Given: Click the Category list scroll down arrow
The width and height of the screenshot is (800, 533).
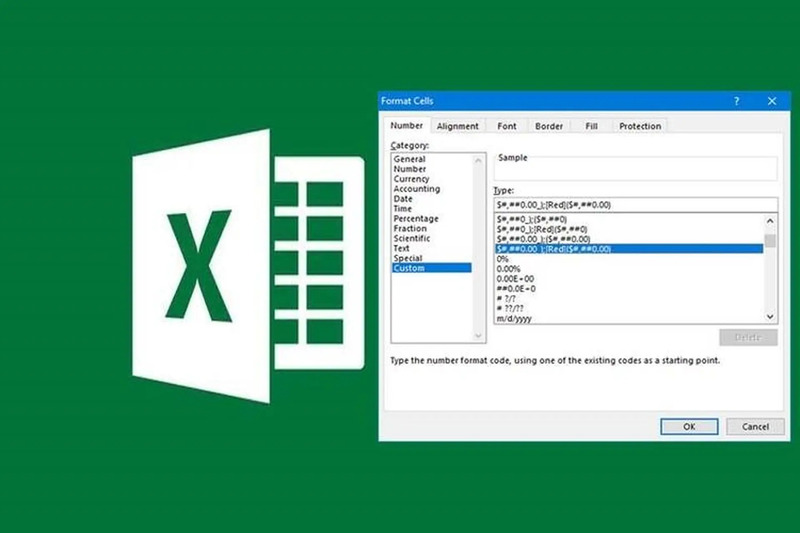Looking at the screenshot, I should pyautogui.click(x=478, y=336).
